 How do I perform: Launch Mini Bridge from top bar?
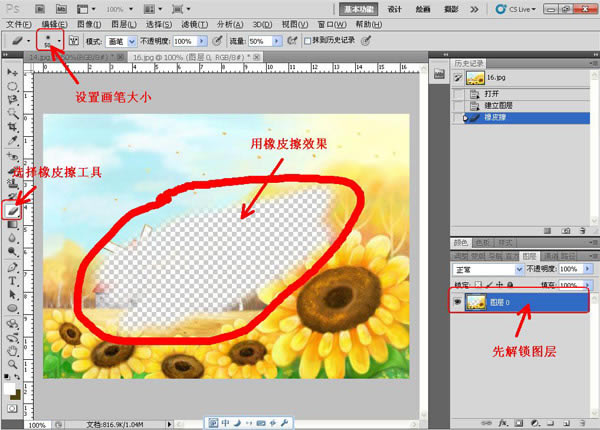pyautogui.click(x=61, y=9)
